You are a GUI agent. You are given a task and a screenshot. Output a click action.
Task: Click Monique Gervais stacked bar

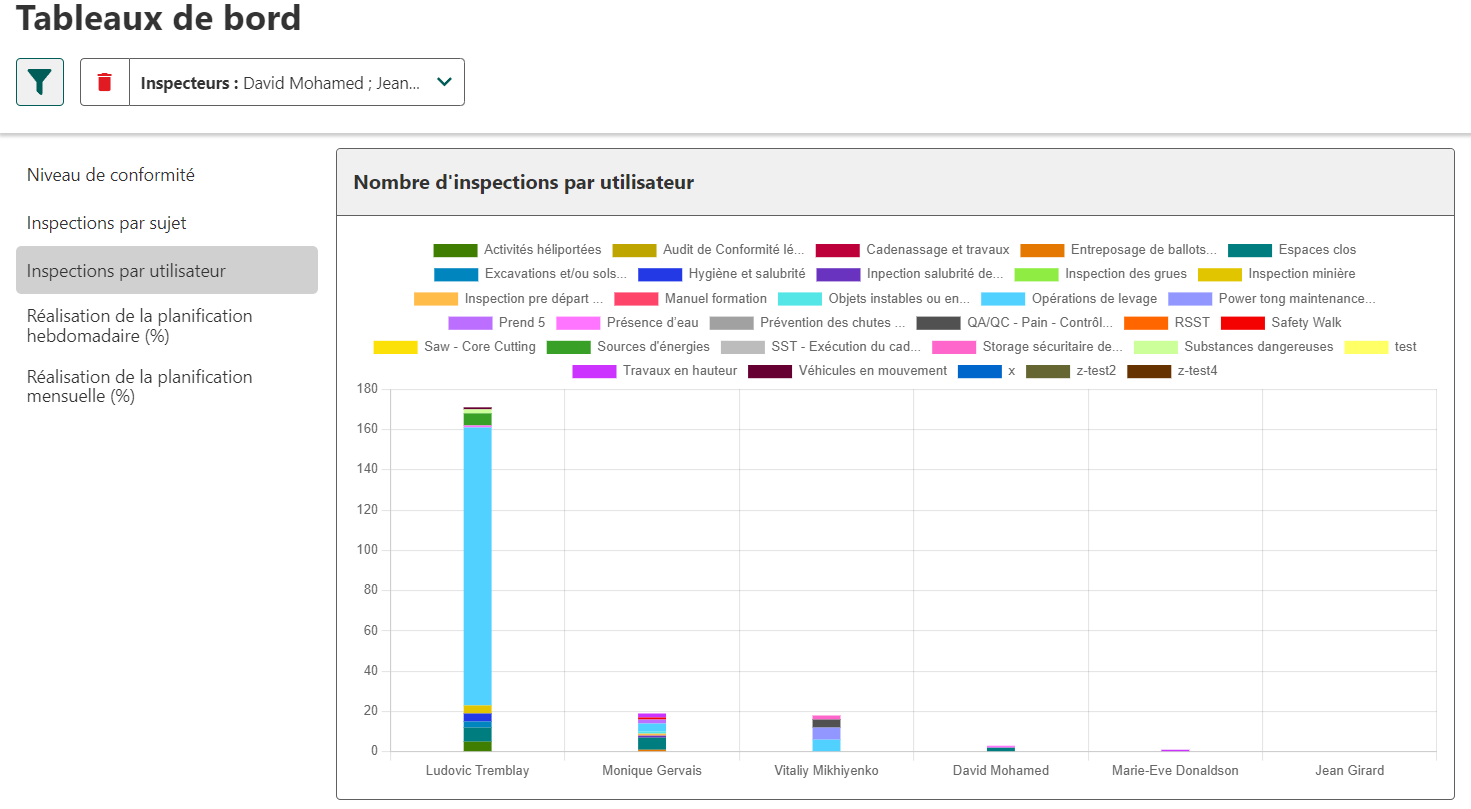(652, 732)
